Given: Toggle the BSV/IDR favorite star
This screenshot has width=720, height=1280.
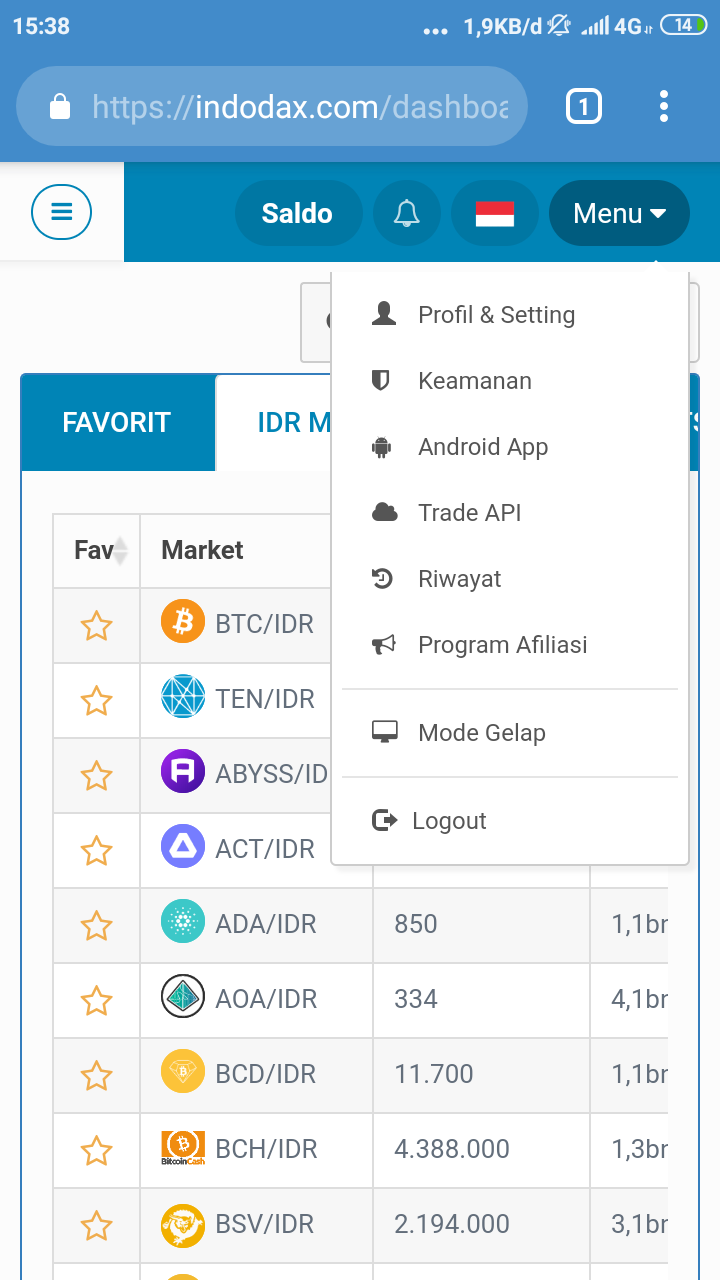Looking at the screenshot, I should (x=96, y=1226).
